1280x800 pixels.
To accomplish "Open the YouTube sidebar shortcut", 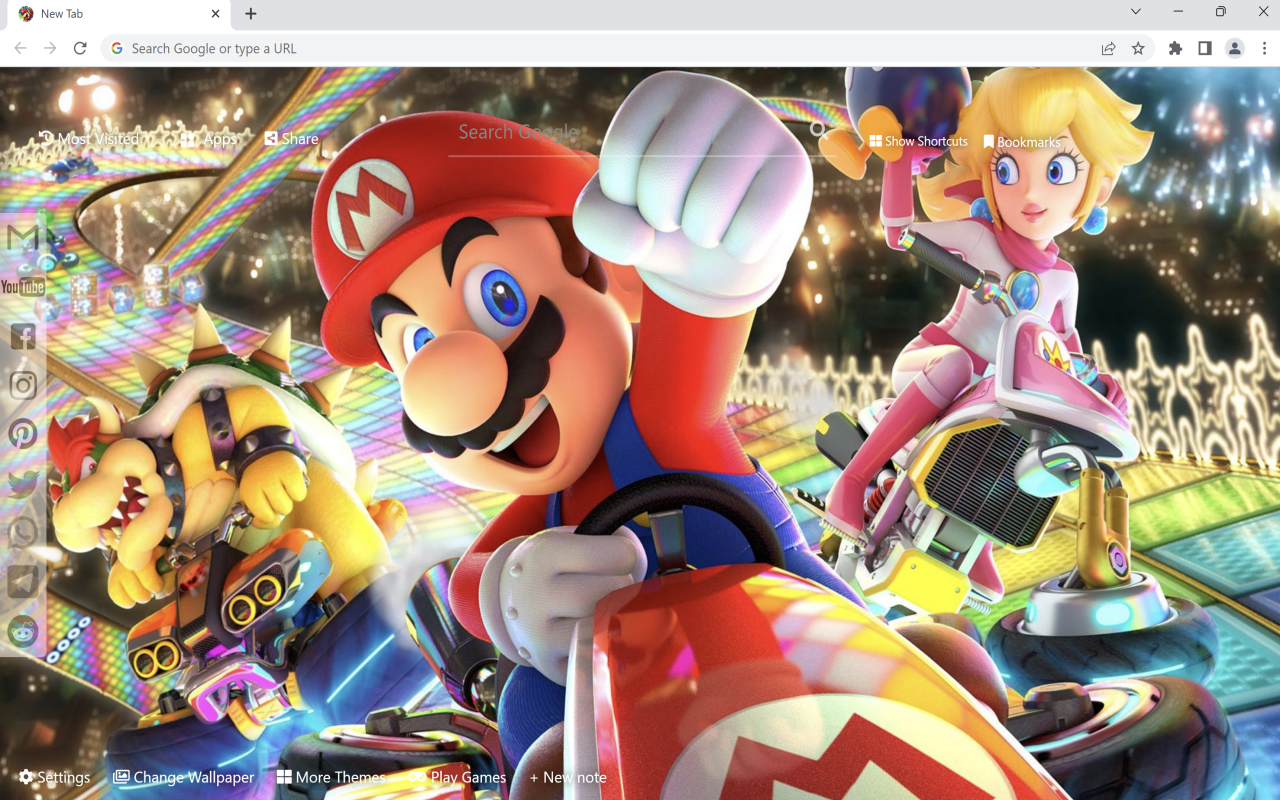I will tap(22, 287).
